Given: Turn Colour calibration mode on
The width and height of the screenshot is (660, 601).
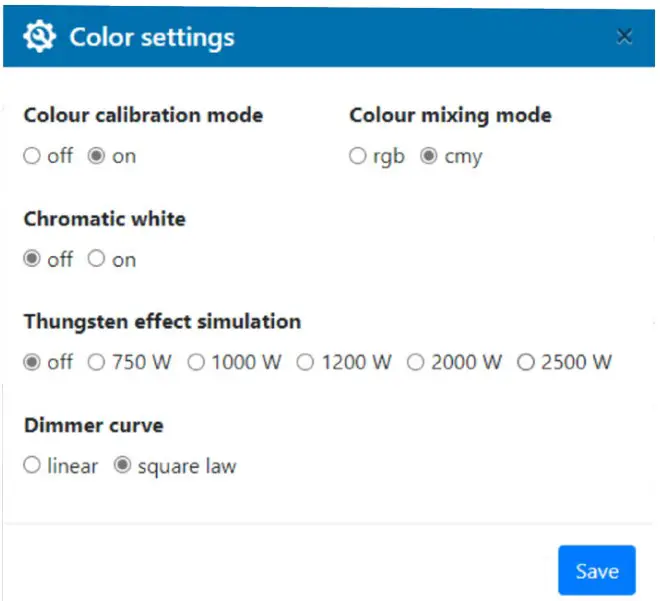Looking at the screenshot, I should (97, 156).
